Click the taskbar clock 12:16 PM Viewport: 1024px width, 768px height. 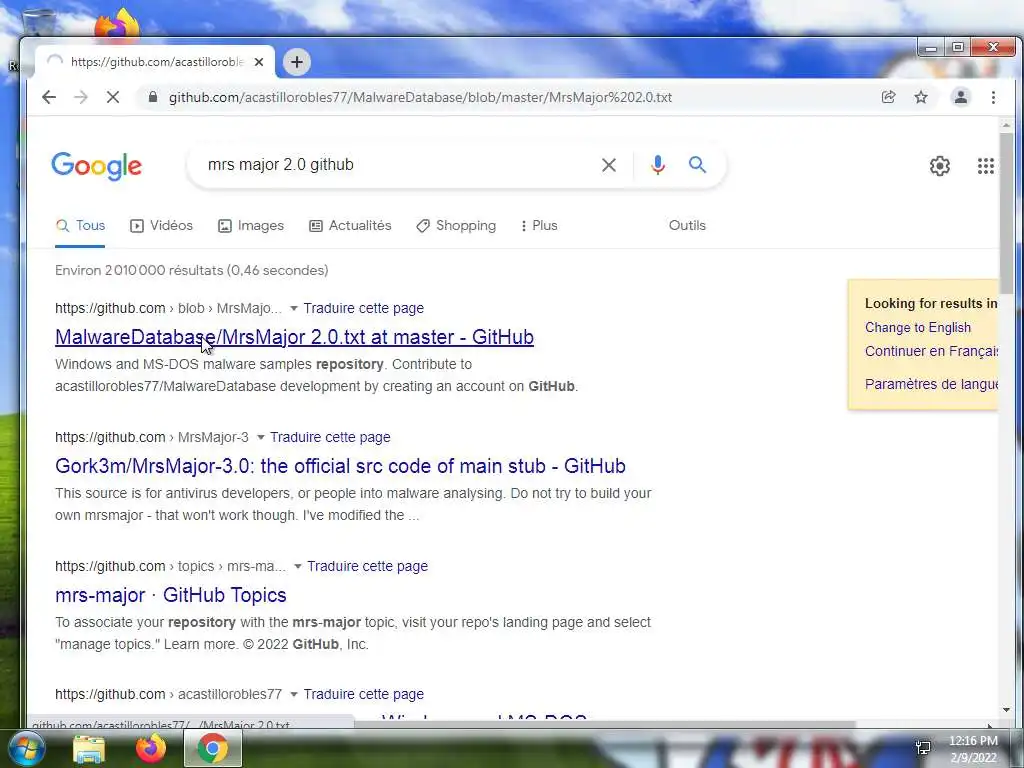973,741
